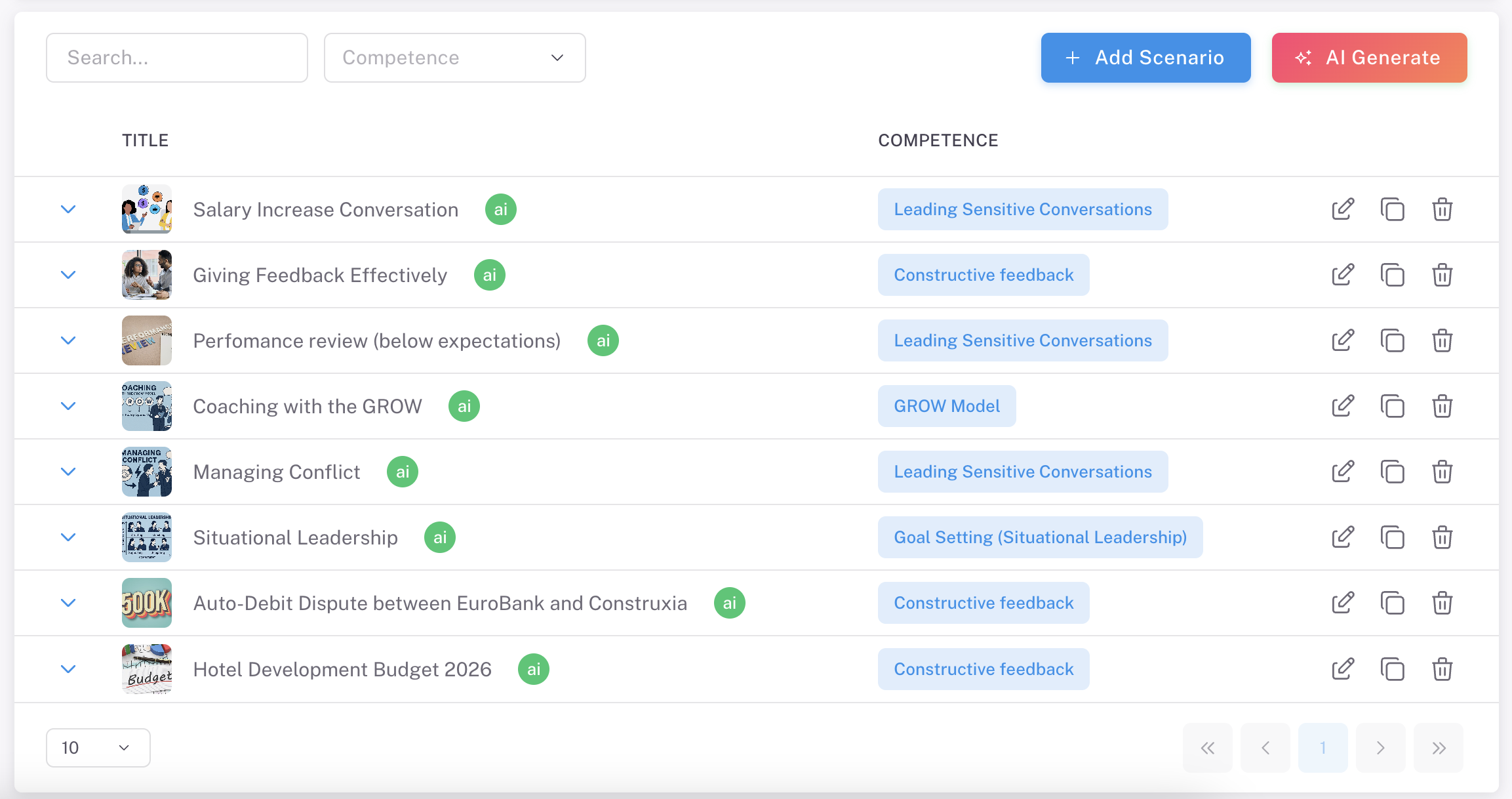The image size is (1512, 799).
Task: Delete Hotel Development Budget 2026 scenario
Action: click(x=1442, y=669)
